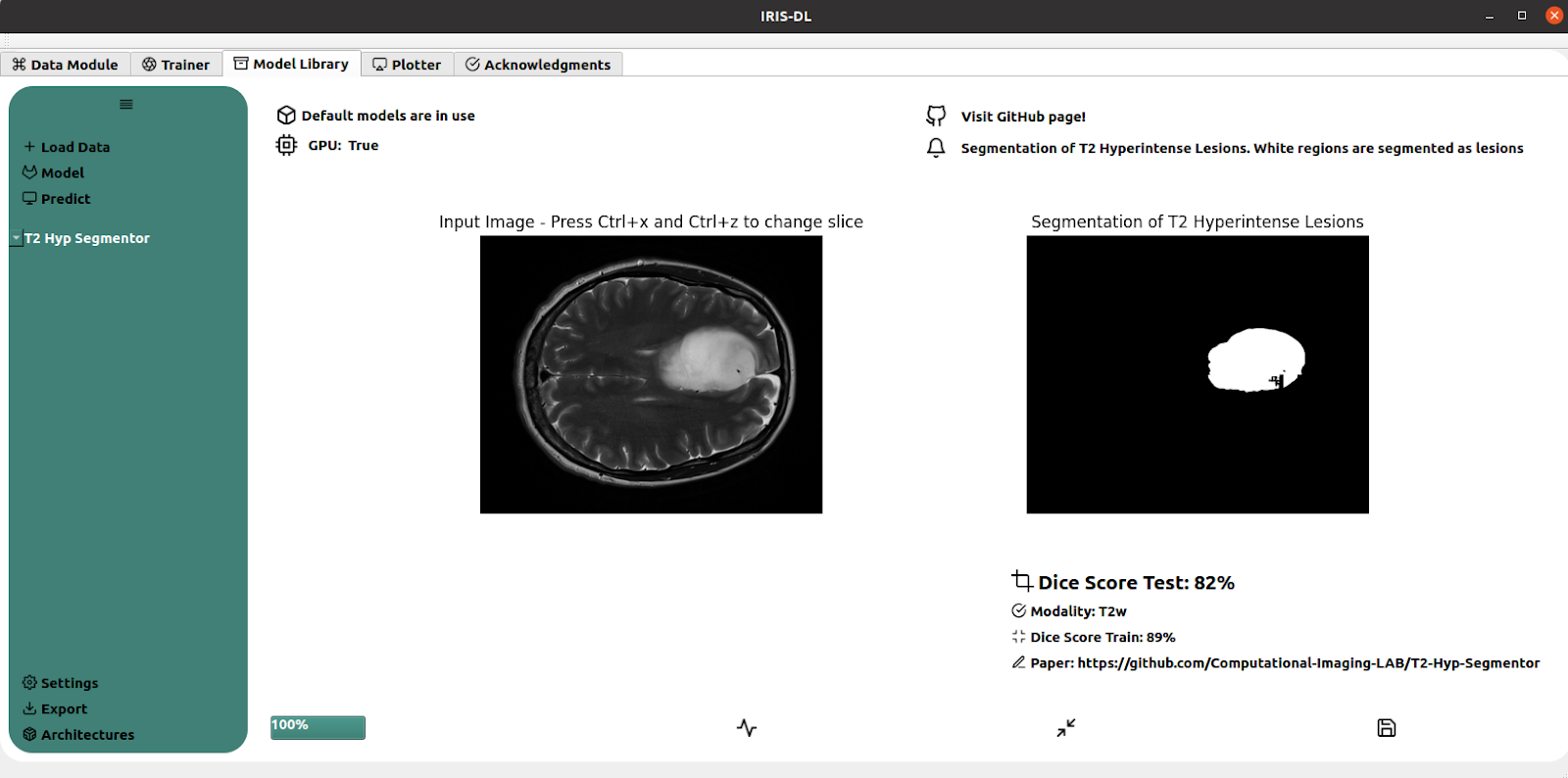
Task: Close the IRIS-DL window
Action: [1554, 16]
